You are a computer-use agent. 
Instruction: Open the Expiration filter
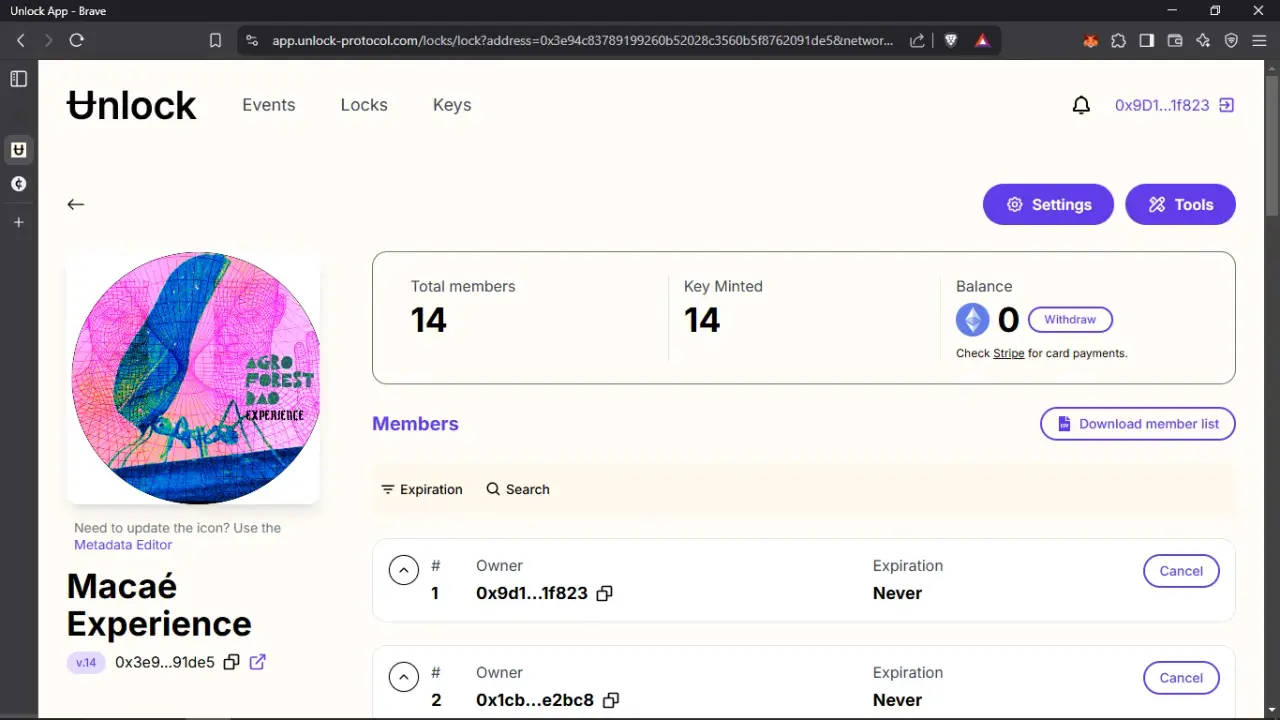coord(421,489)
